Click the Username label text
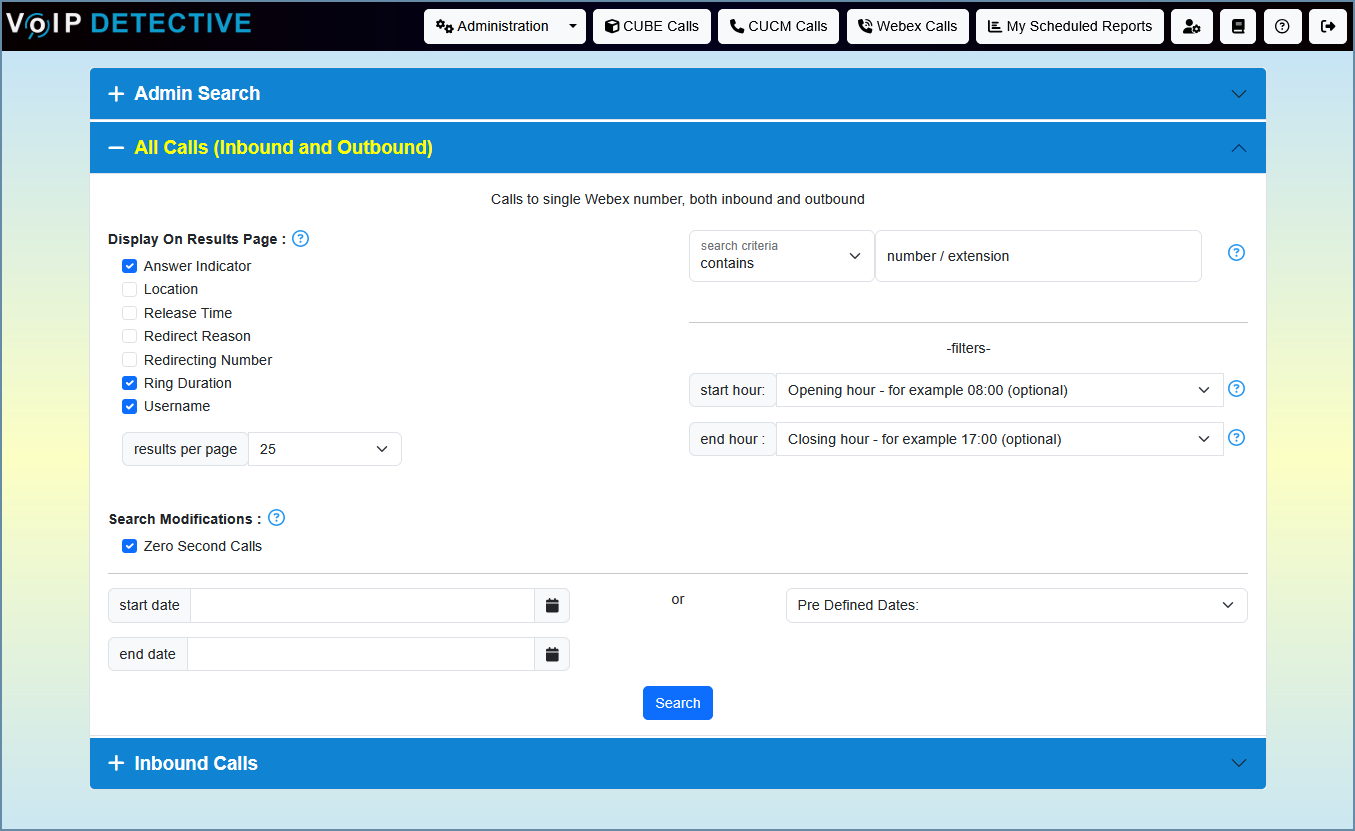Screen dimensions: 1355x831 tap(177, 406)
